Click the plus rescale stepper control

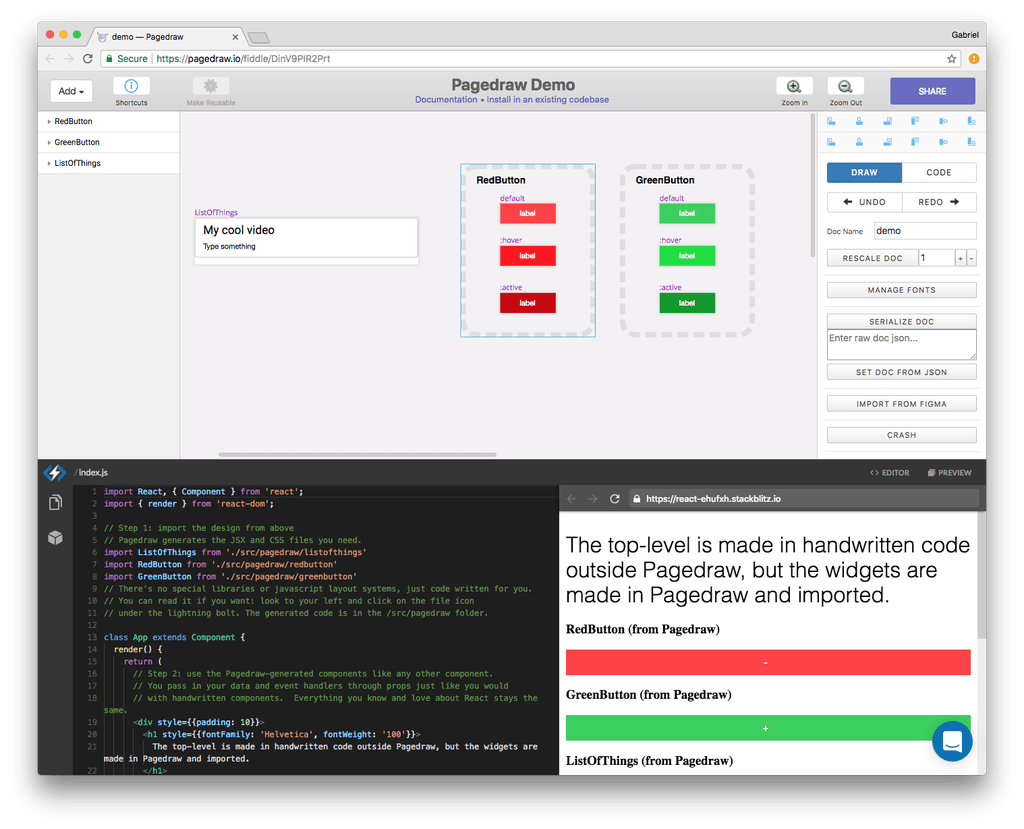[x=959, y=257]
